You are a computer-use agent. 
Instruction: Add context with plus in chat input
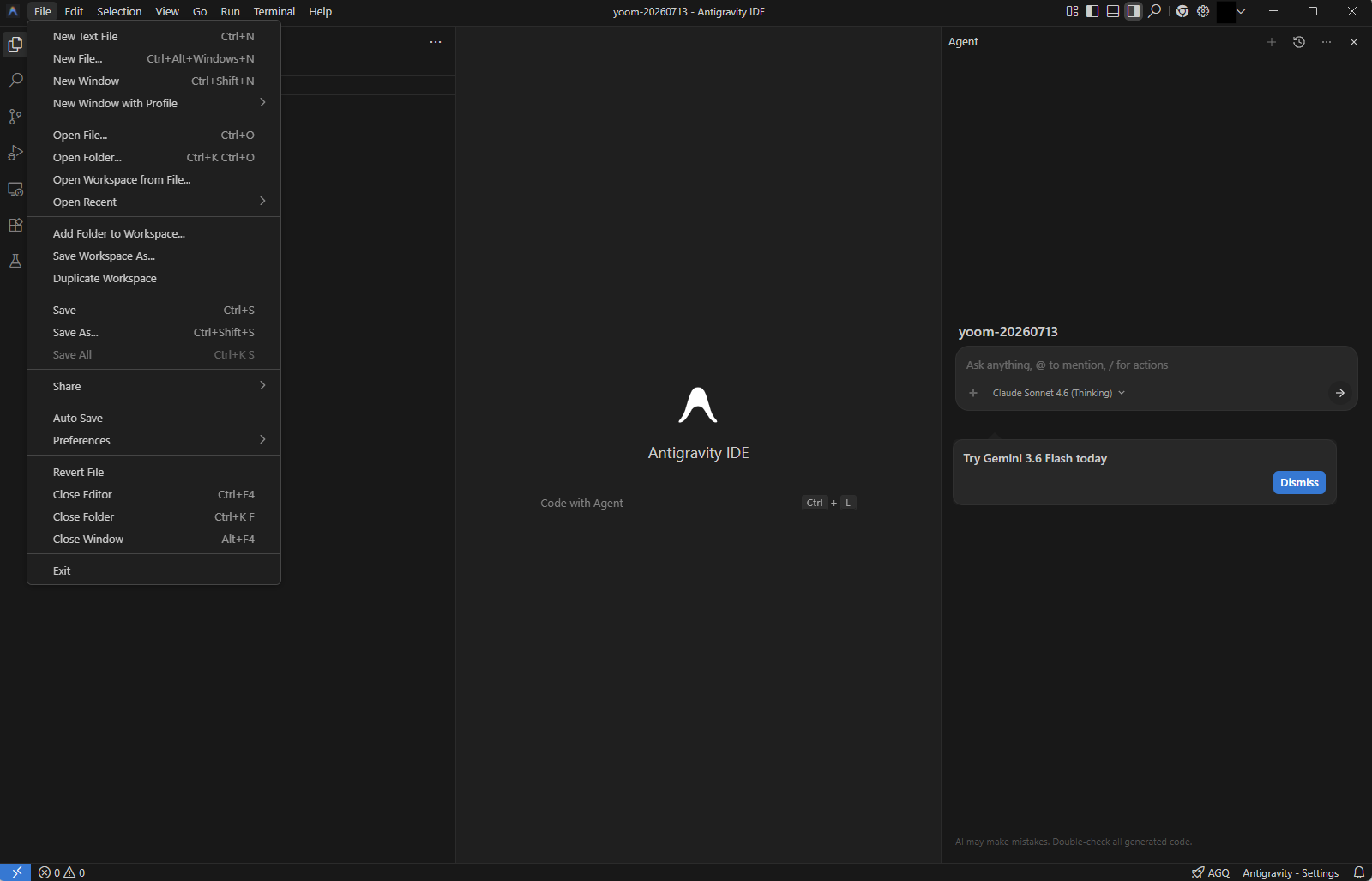coord(973,393)
